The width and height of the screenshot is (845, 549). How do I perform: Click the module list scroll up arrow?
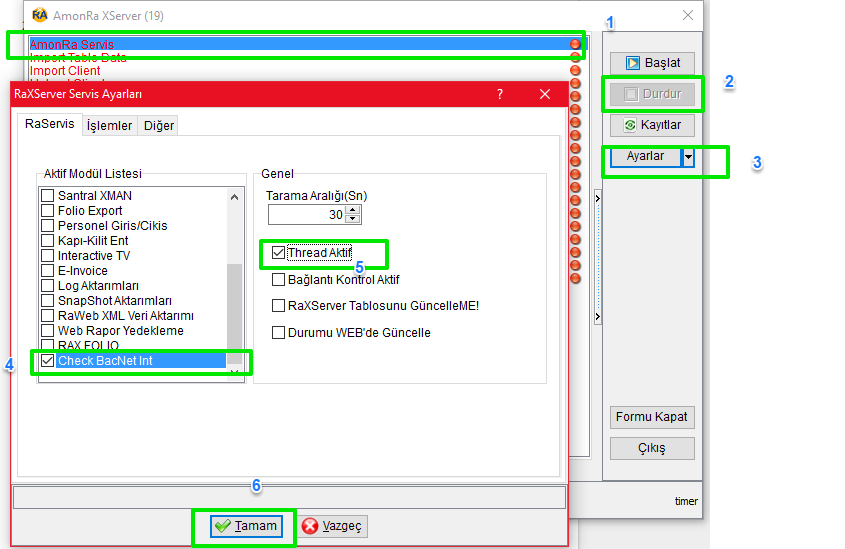234,197
